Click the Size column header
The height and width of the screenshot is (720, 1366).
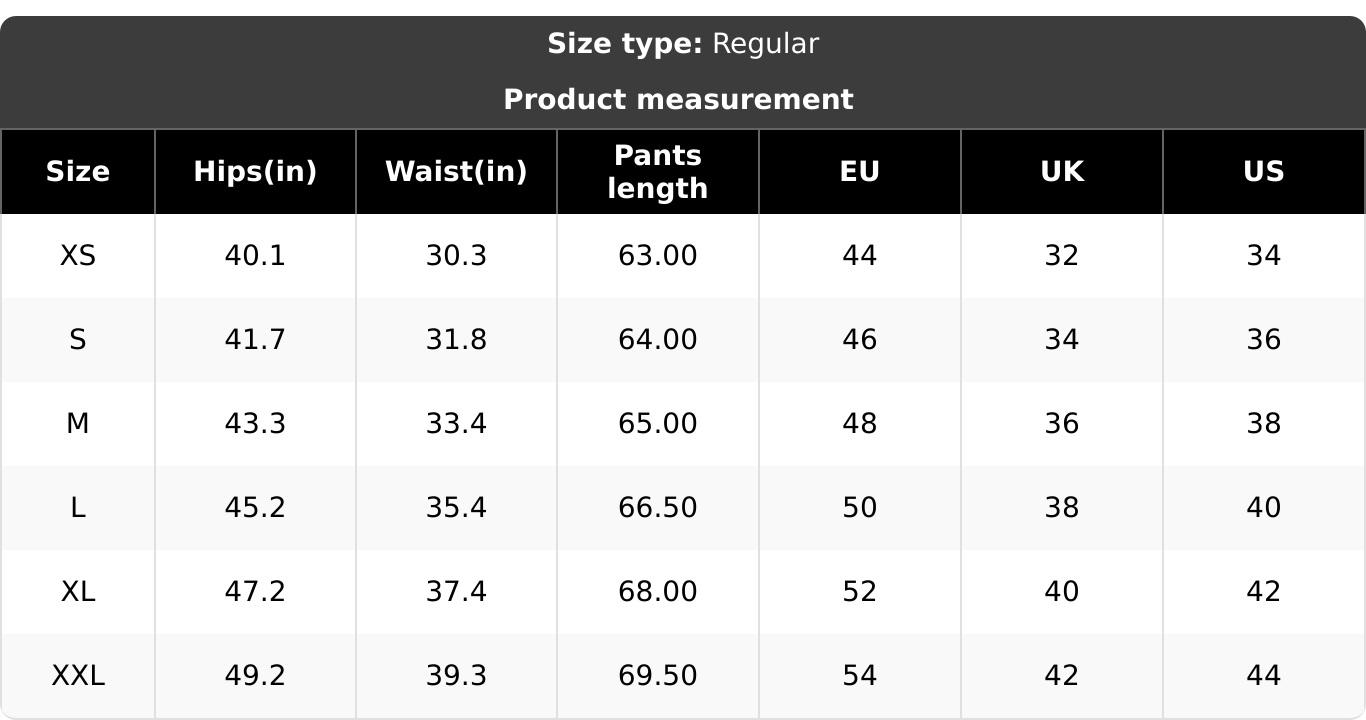click(x=78, y=172)
